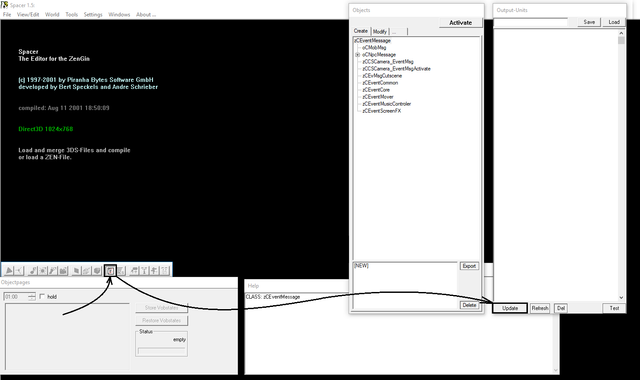Click the tilted cube toolbar icon
This screenshot has width=640, height=380.
coord(77,270)
